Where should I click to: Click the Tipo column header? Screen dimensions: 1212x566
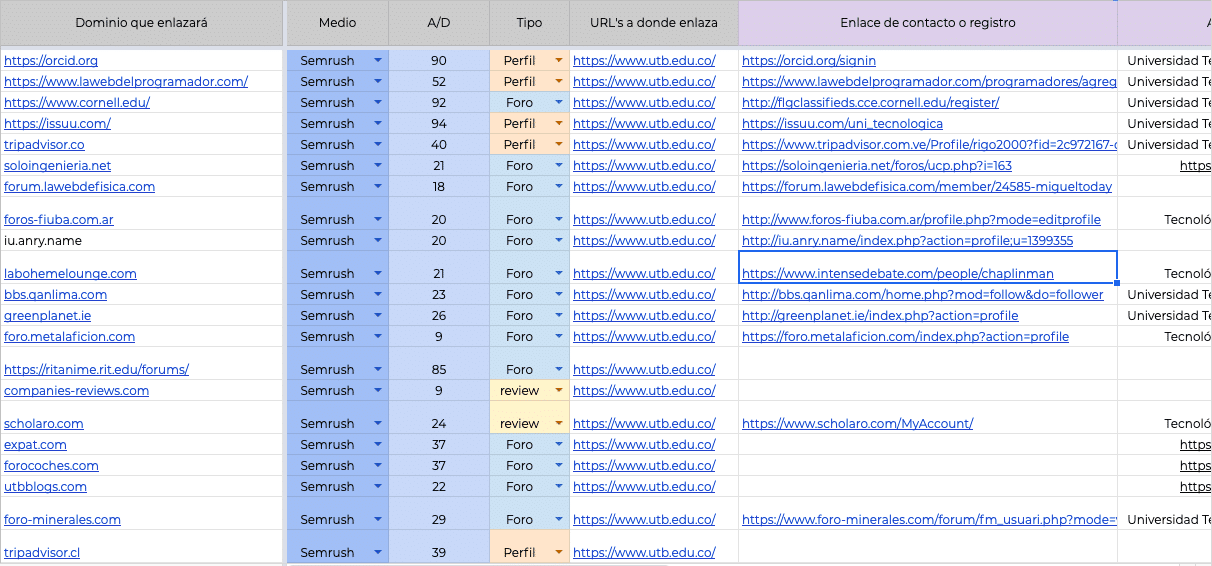(x=529, y=22)
